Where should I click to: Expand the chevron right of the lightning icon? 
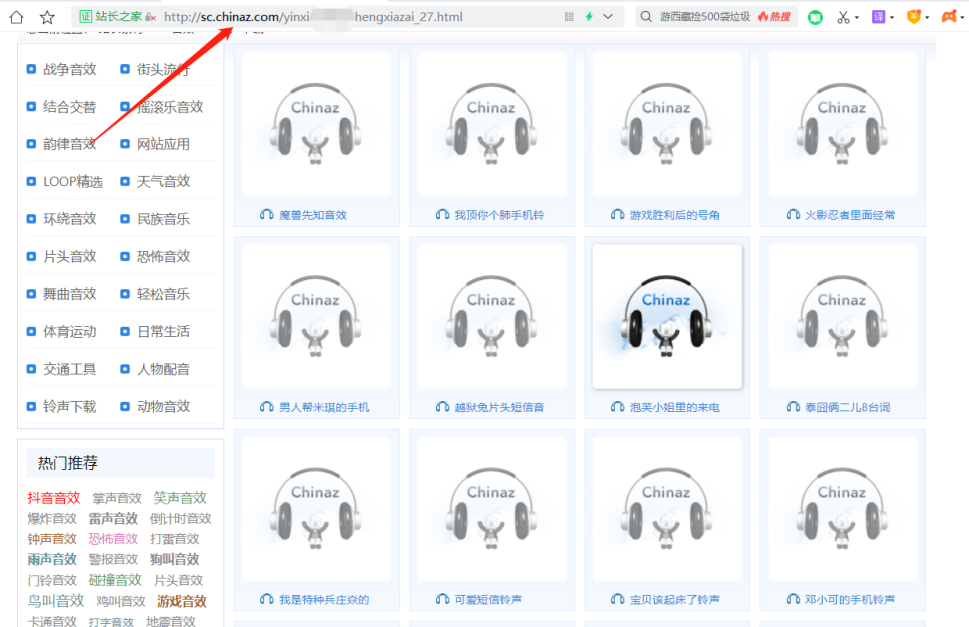(x=606, y=15)
